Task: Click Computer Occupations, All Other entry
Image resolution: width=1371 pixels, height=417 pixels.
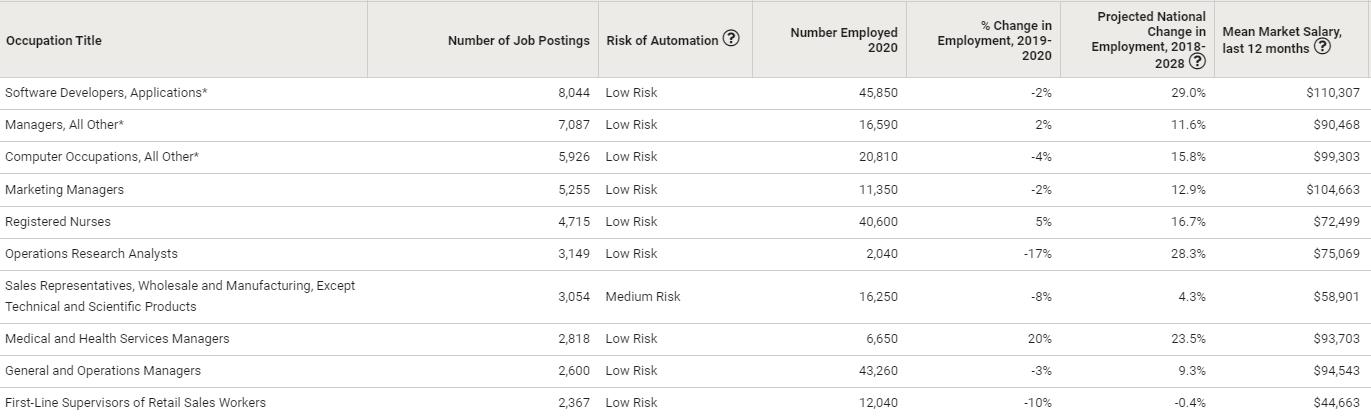Action: 102,157
